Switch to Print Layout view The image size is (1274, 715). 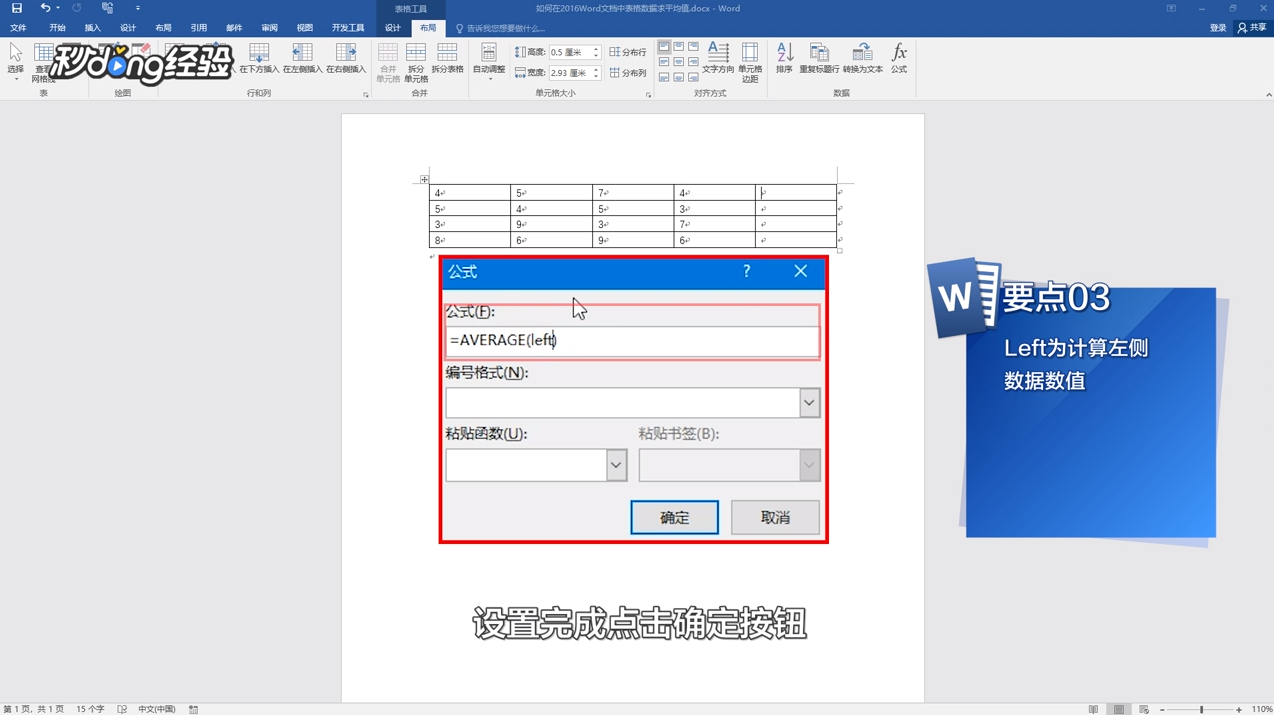(x=1118, y=709)
